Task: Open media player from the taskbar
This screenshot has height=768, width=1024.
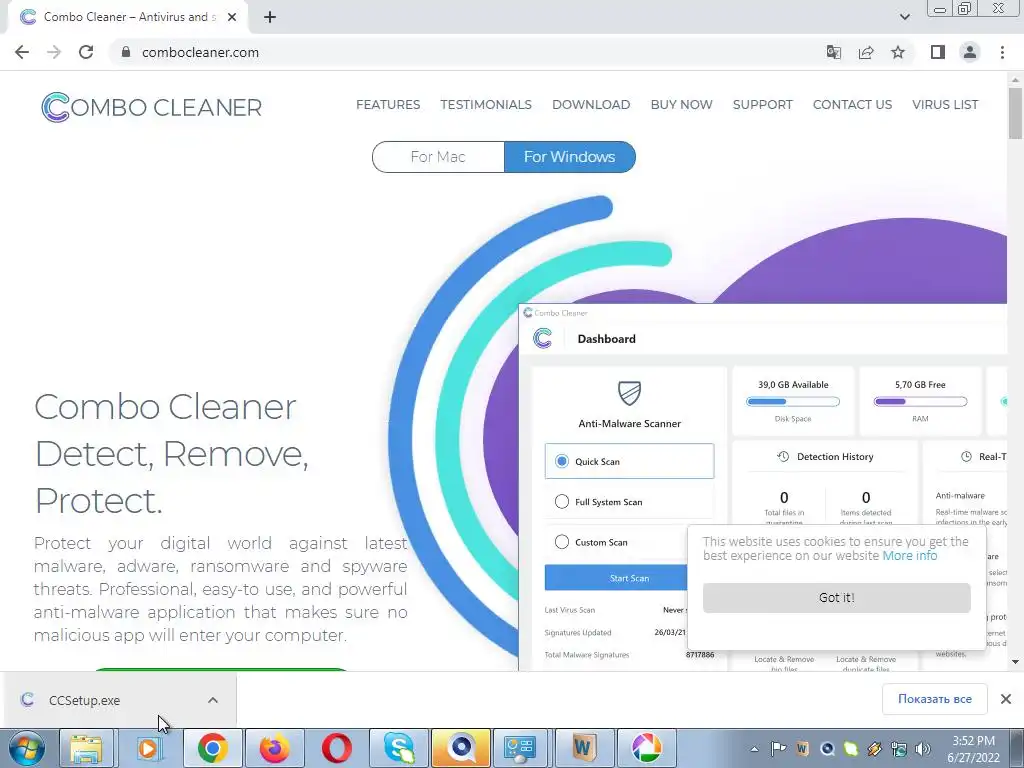Action: [148, 748]
